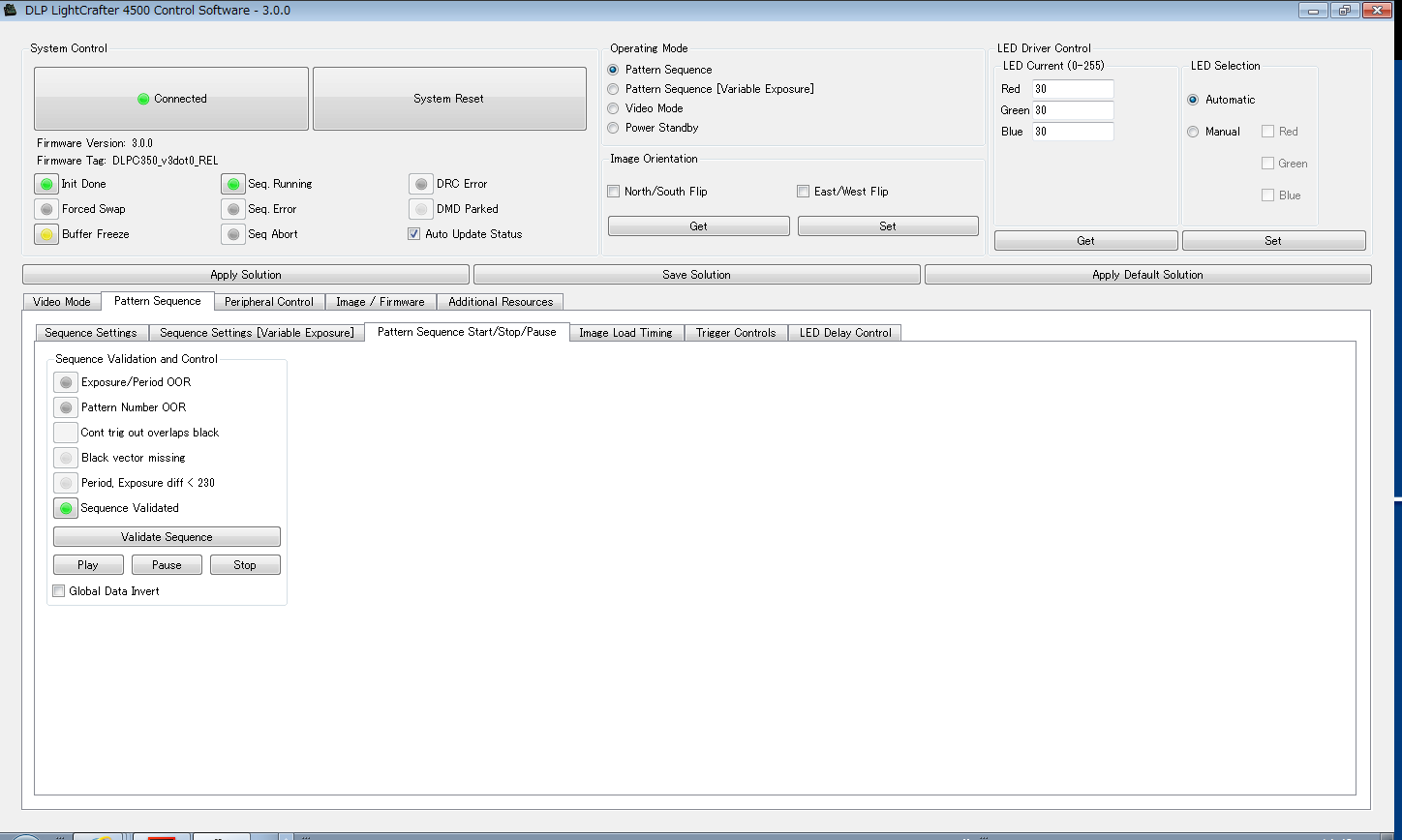Play the pattern sequence

click(88, 565)
